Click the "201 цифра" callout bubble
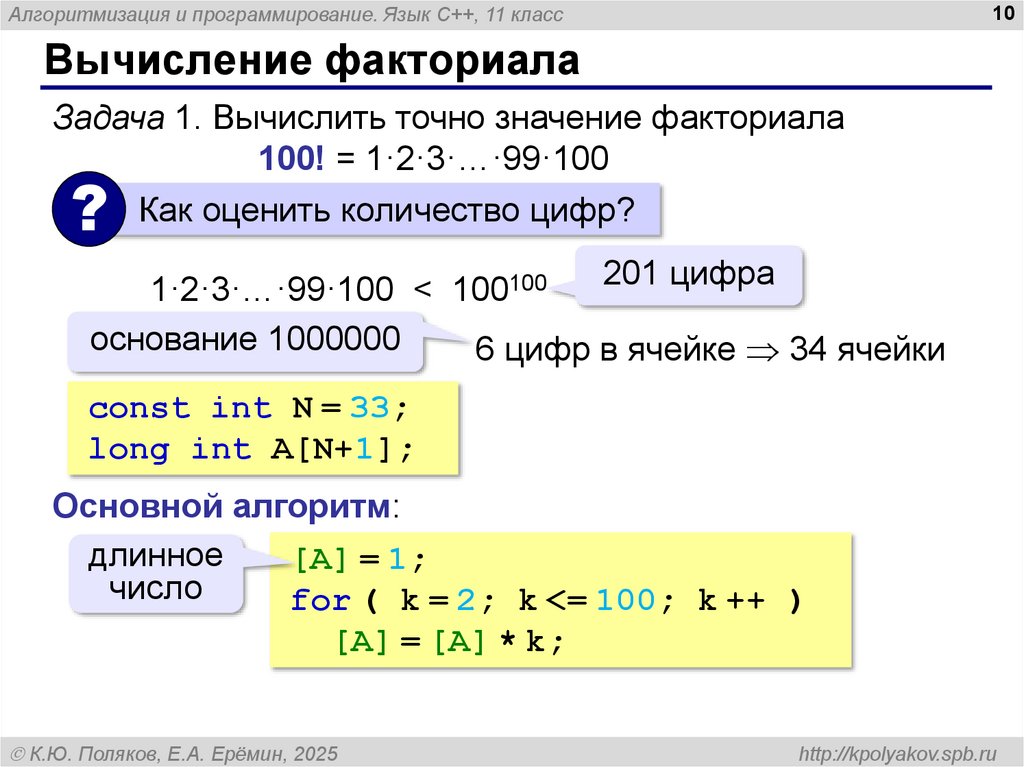1024x767 pixels. click(x=688, y=274)
